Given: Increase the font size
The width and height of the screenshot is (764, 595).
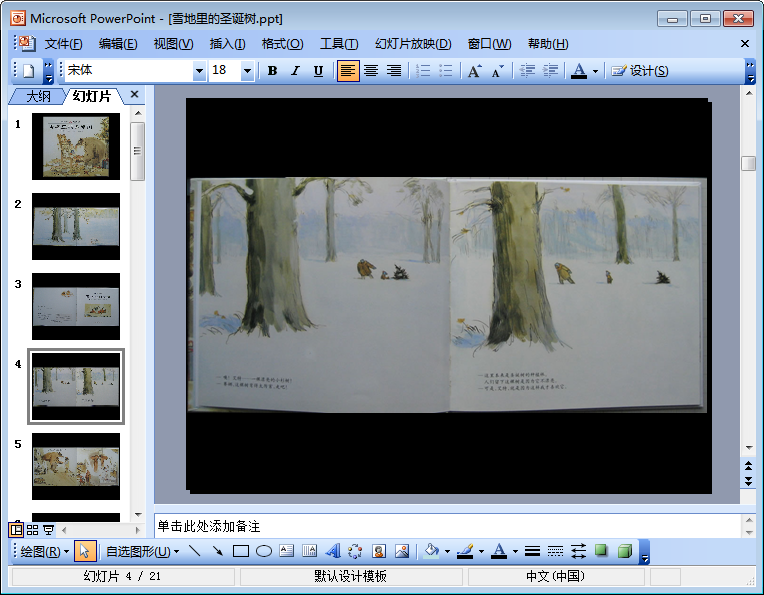Looking at the screenshot, I should coord(475,71).
